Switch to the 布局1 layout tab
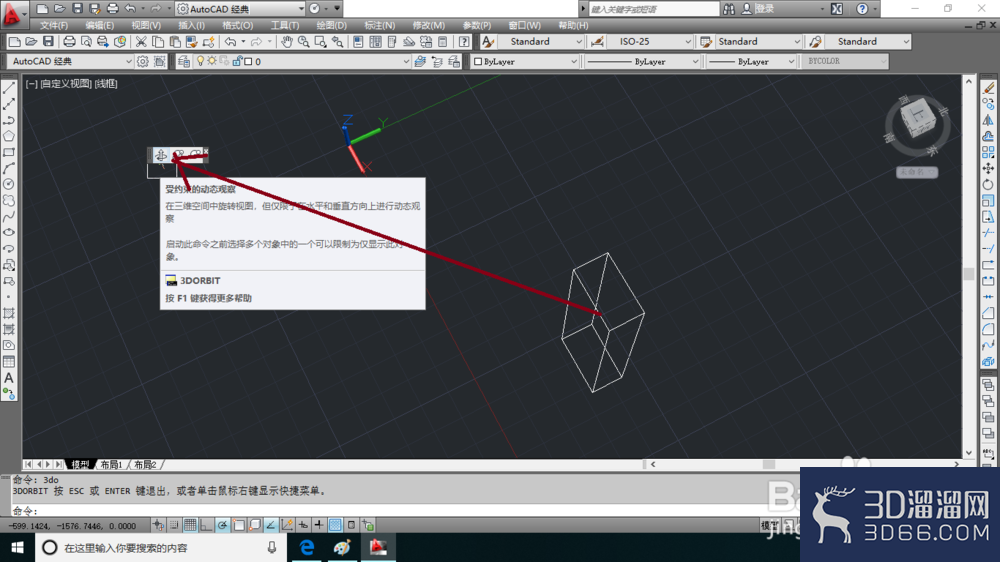Image resolution: width=1000 pixels, height=562 pixels. coord(111,464)
